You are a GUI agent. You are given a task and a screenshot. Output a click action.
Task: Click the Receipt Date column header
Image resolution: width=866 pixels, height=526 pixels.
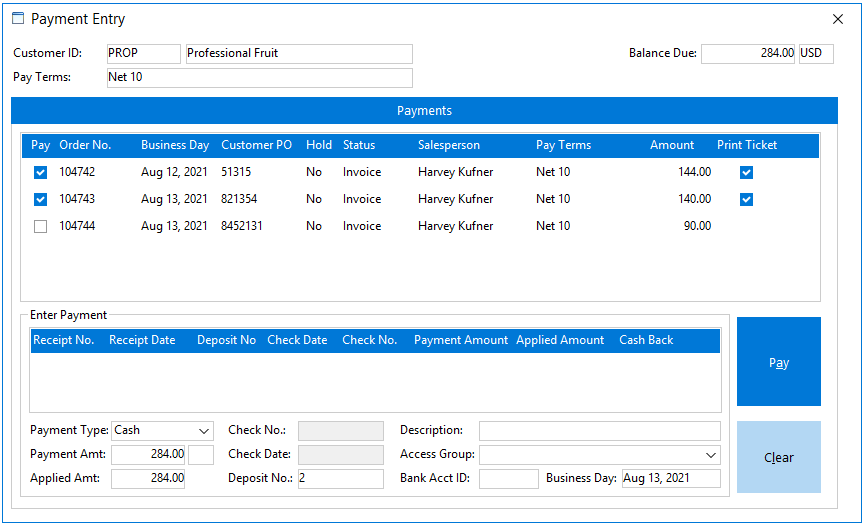pyautogui.click(x=142, y=340)
